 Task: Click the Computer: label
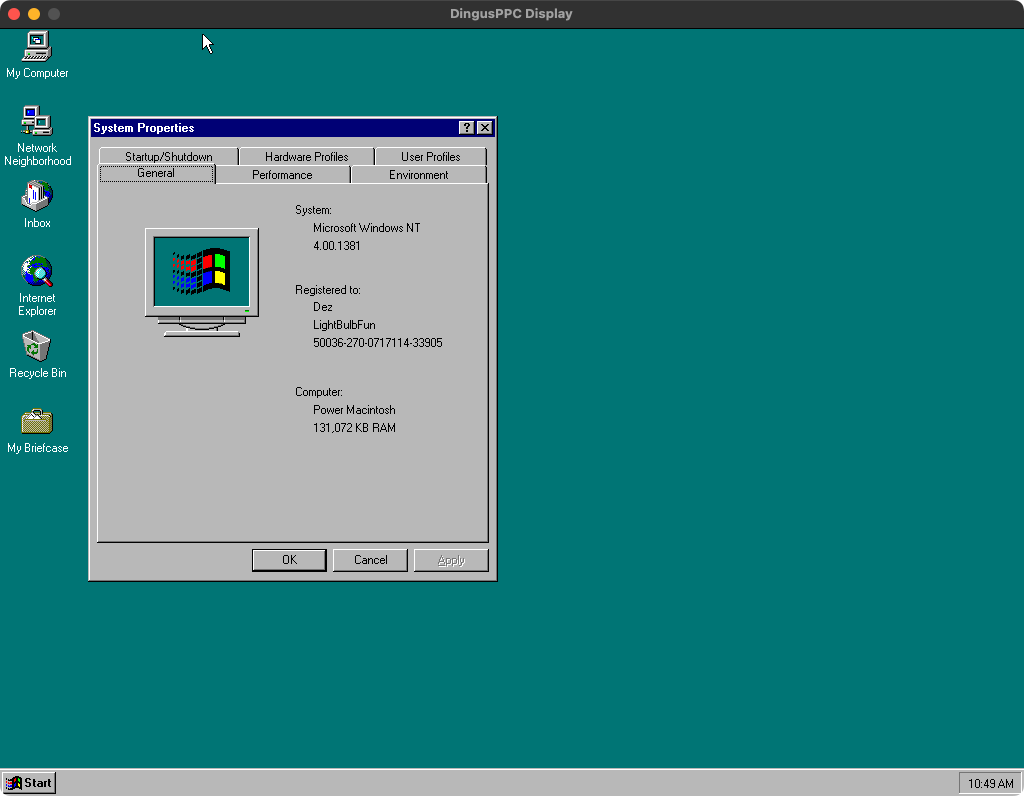[319, 392]
